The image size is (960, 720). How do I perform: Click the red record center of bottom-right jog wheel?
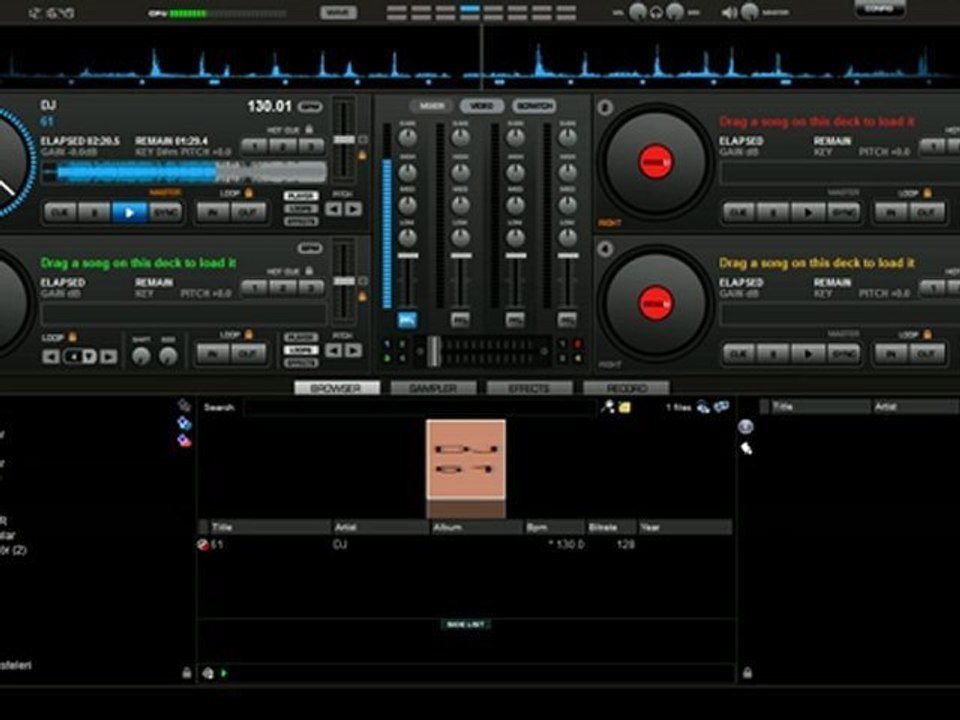[656, 304]
